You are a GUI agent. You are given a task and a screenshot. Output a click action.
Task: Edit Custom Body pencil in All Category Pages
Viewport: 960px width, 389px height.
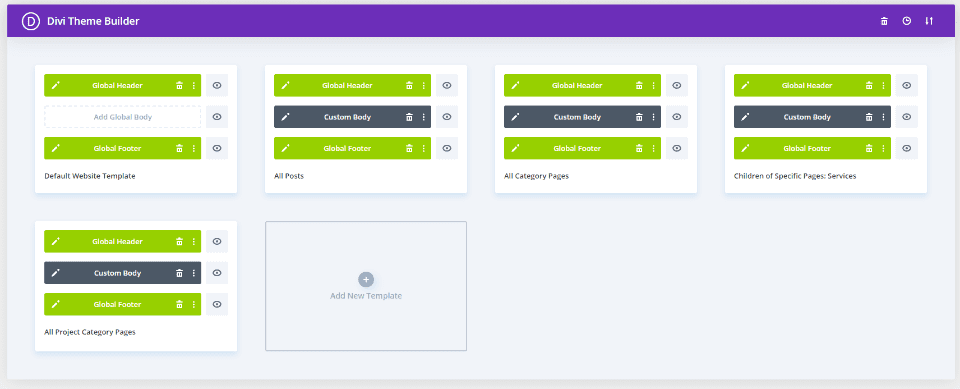click(516, 117)
